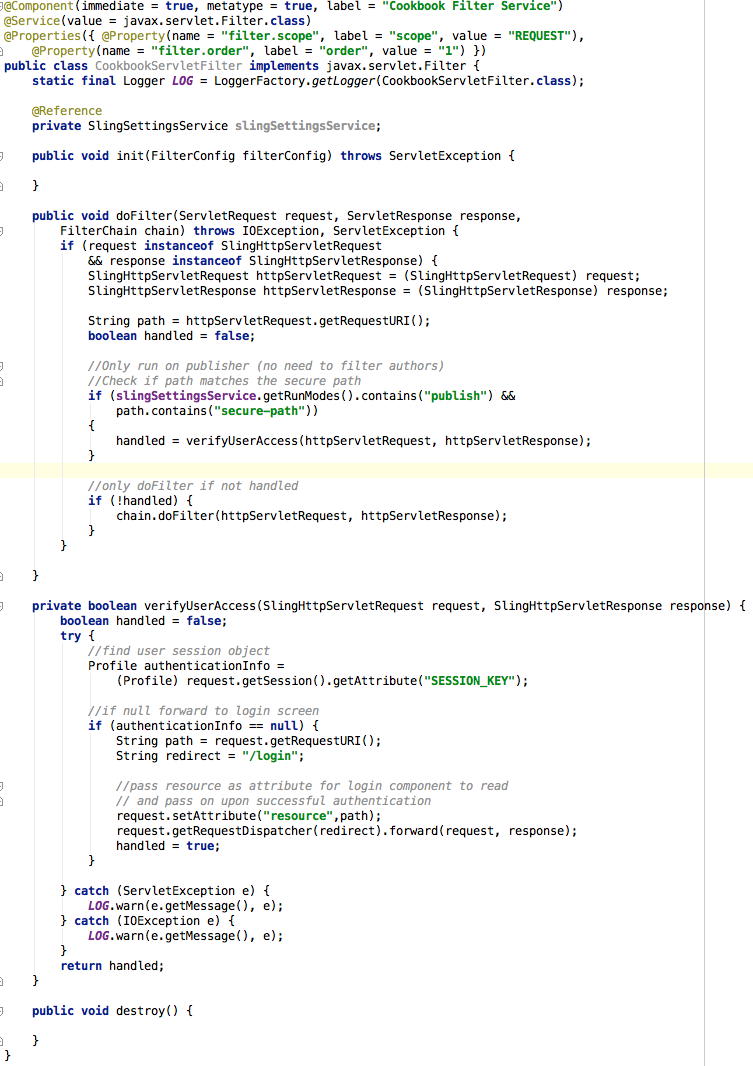753x1066 pixels.
Task: Click the FilterChain chain parameter
Action: point(119,231)
